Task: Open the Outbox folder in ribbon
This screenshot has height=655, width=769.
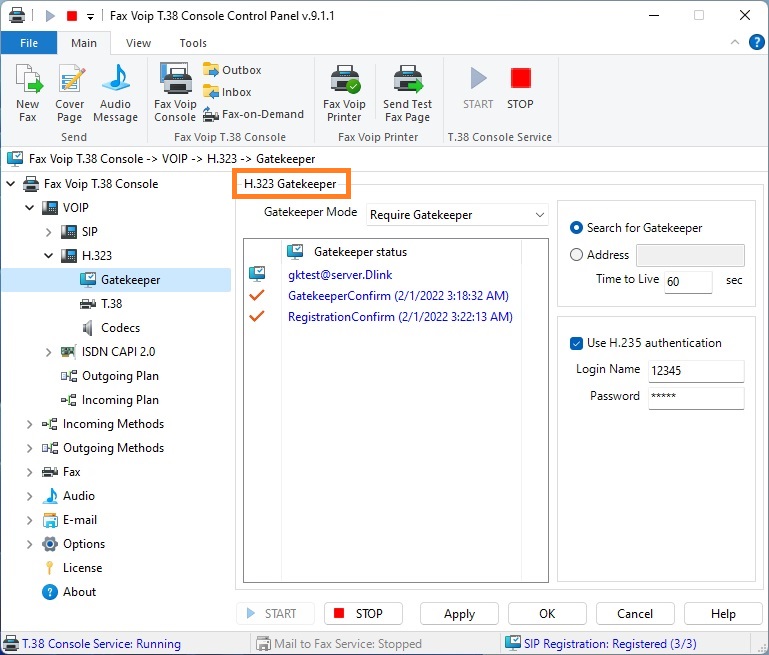Action: pos(232,70)
